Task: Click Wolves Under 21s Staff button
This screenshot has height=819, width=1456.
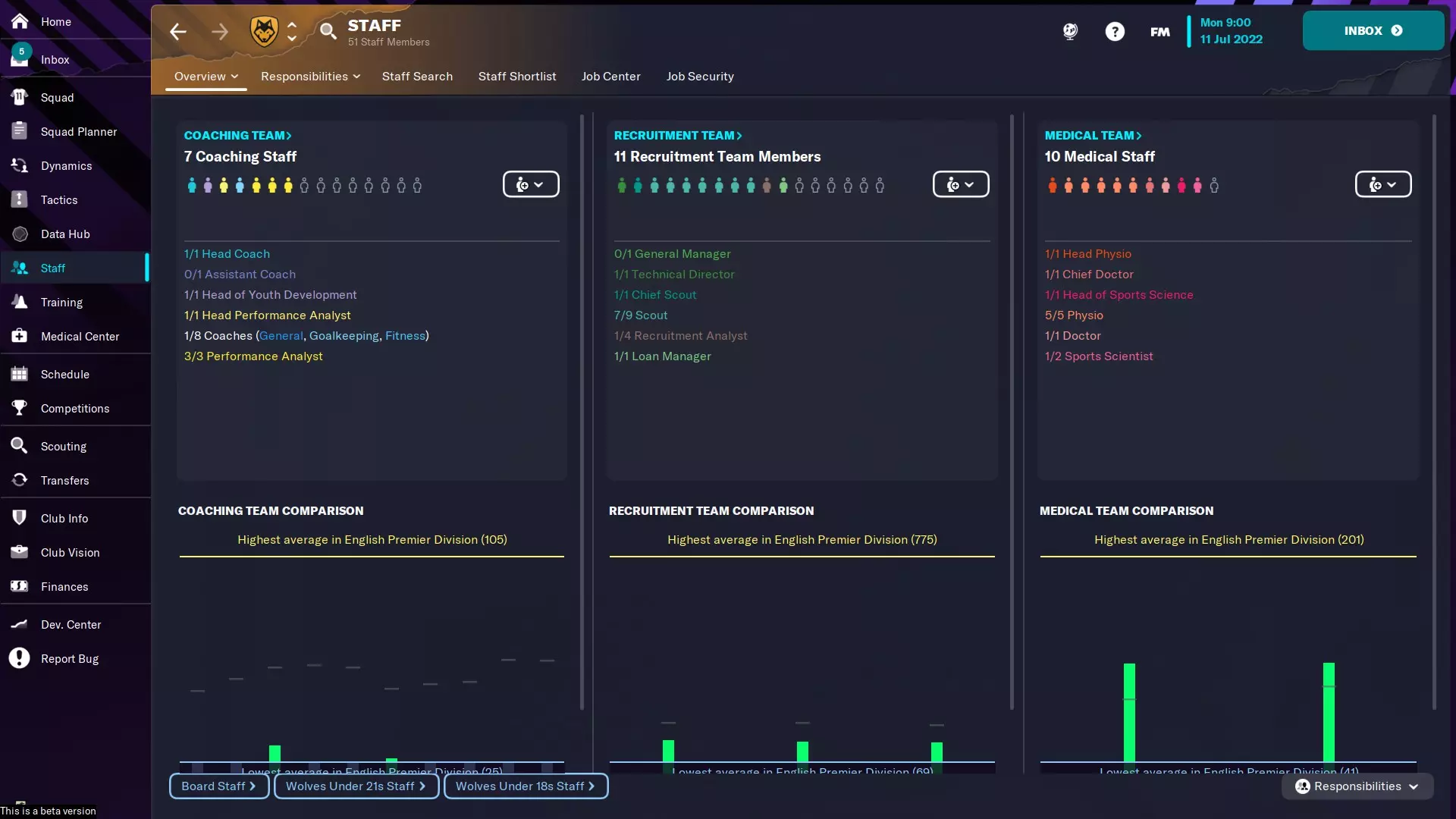Action: [x=356, y=786]
